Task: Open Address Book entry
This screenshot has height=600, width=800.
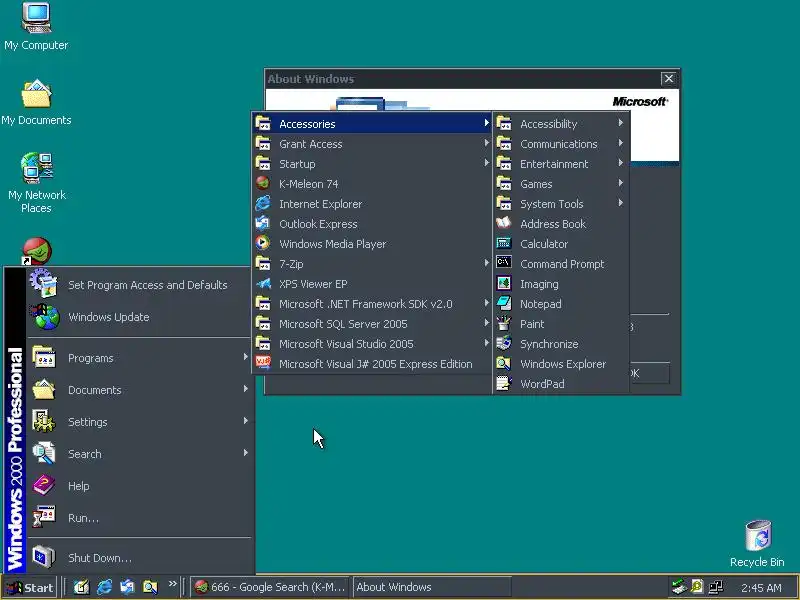Action: pos(560,224)
